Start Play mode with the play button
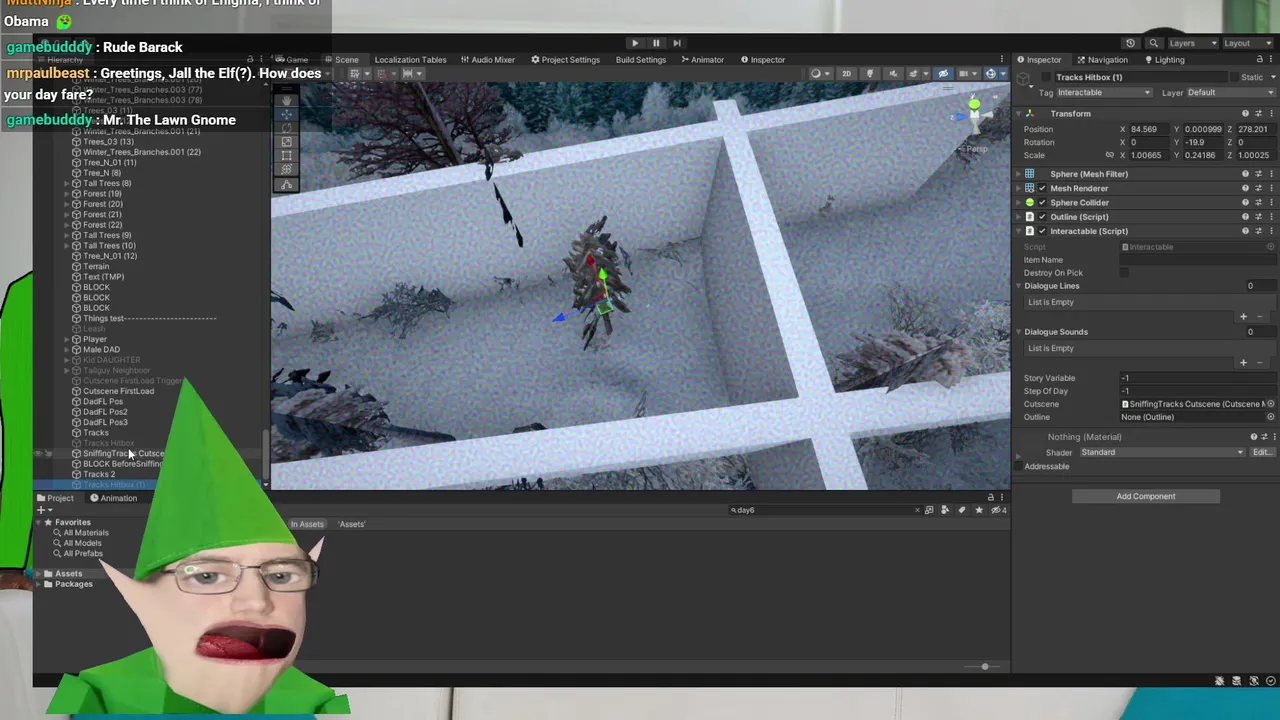 pos(635,43)
